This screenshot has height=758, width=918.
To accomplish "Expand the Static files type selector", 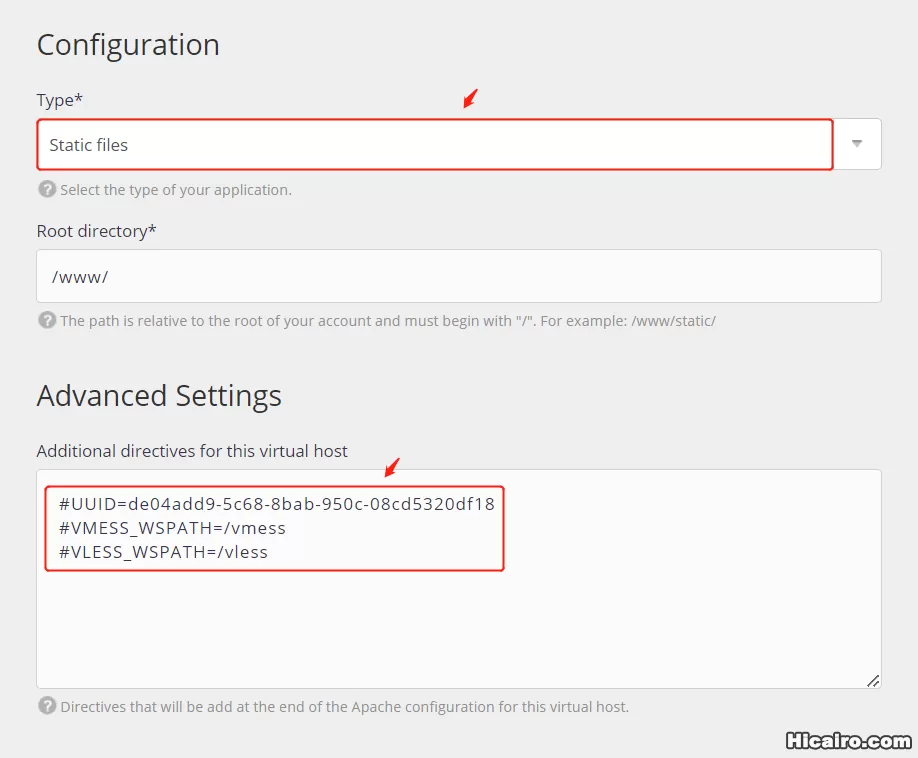I will 856,144.
